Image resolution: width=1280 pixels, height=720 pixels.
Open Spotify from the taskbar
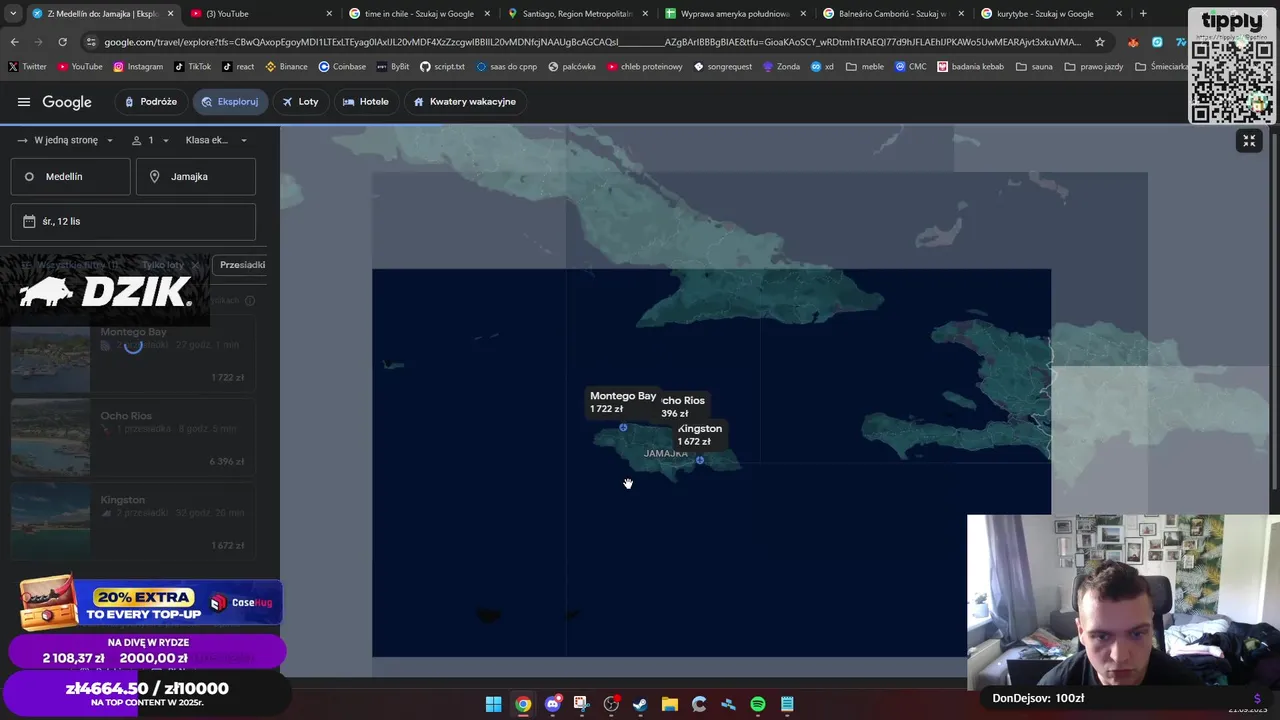tap(758, 704)
